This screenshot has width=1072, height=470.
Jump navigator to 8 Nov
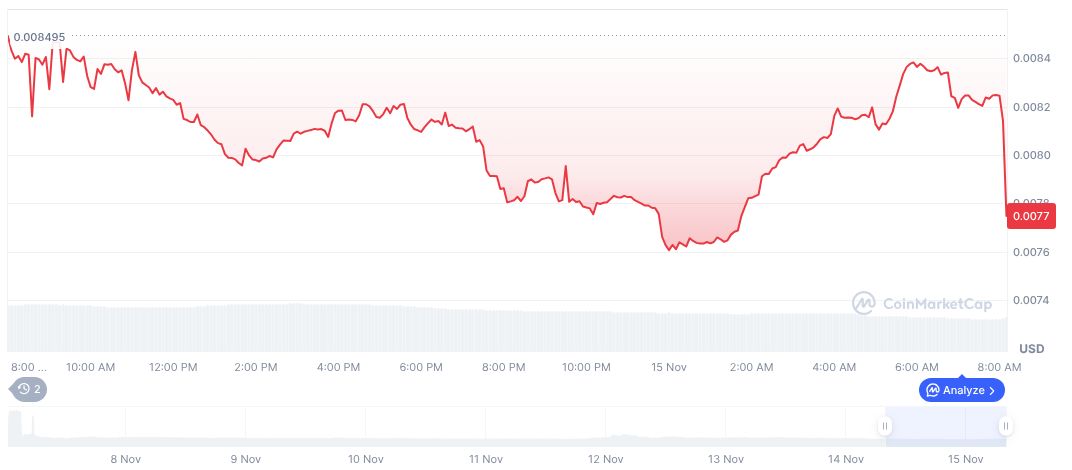coord(126,459)
